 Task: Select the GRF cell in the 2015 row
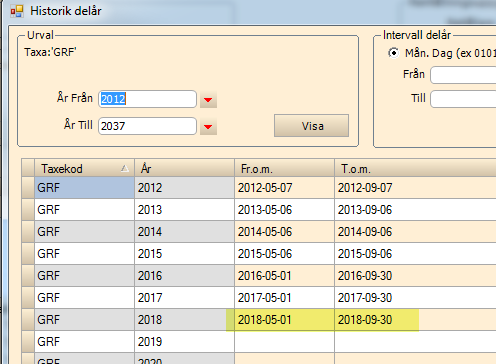(84, 254)
